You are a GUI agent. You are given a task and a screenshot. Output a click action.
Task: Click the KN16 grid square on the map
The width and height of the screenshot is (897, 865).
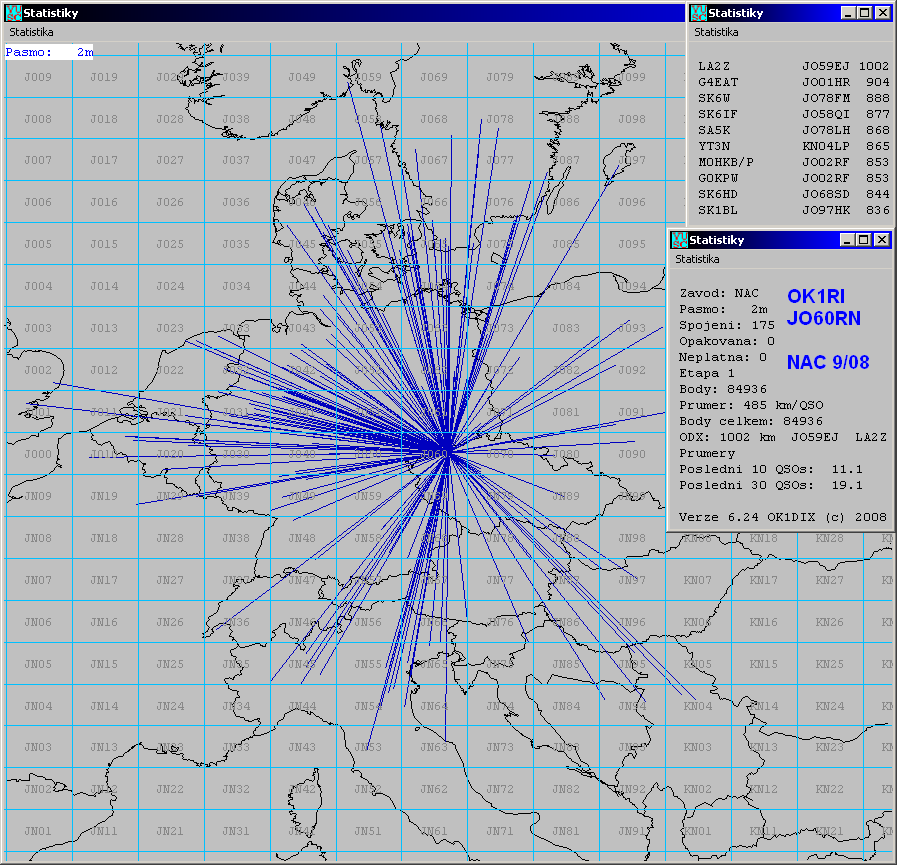pos(763,622)
